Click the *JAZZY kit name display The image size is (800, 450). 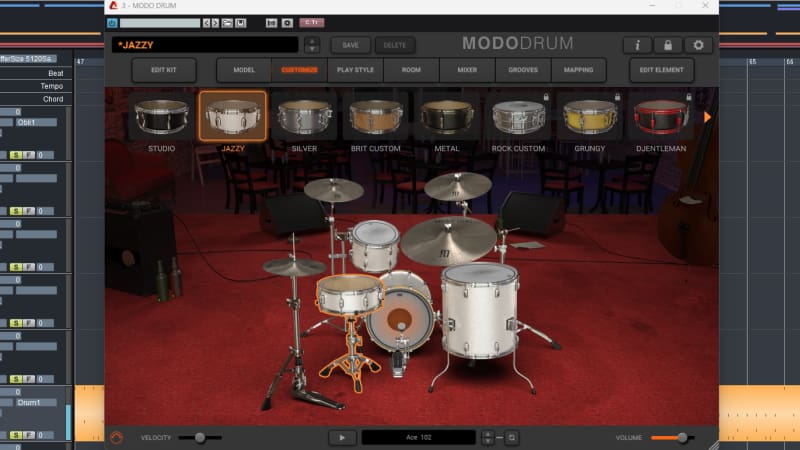(x=205, y=45)
